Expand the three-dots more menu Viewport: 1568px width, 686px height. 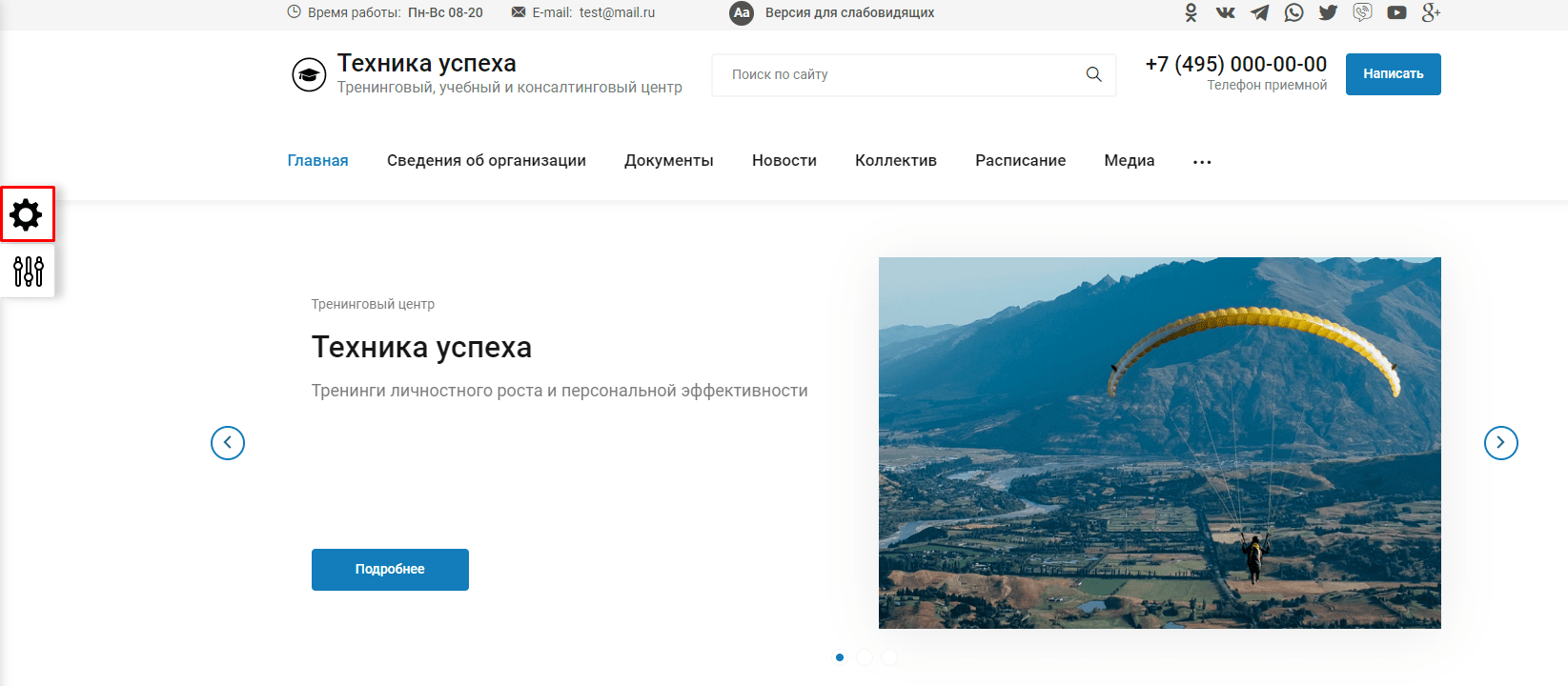(1202, 162)
